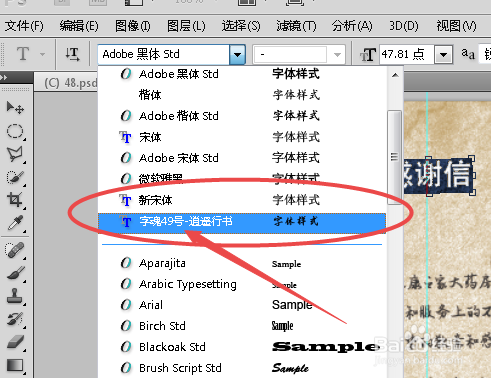
Task: Choose 宋体 in the font list
Action: coord(242,137)
